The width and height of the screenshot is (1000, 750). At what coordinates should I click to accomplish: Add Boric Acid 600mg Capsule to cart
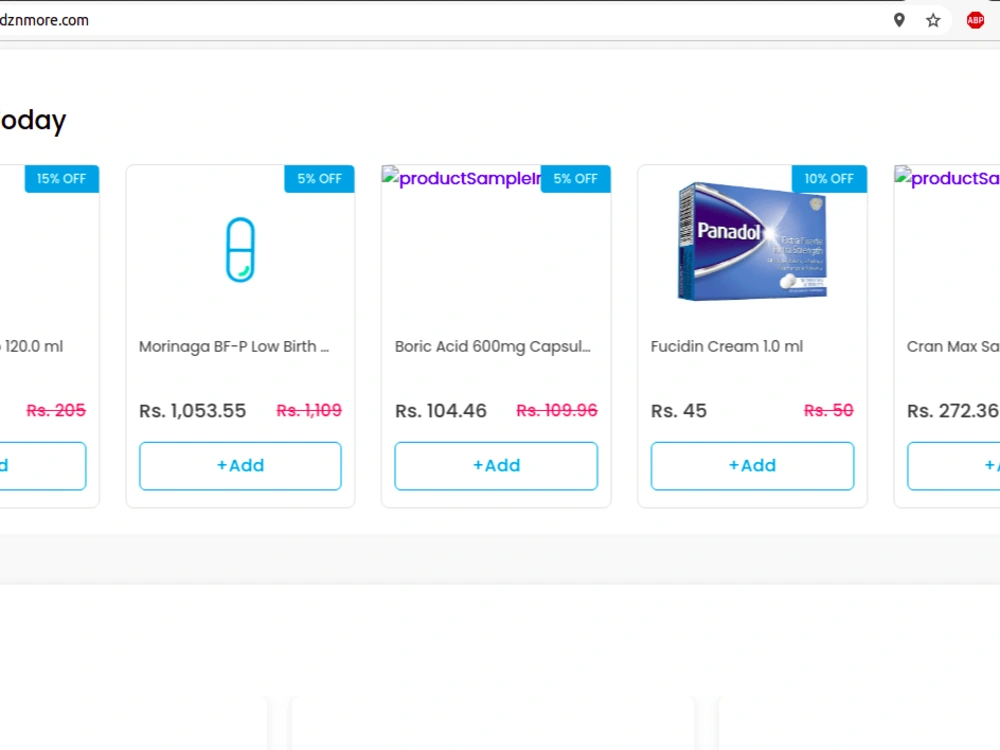click(496, 466)
